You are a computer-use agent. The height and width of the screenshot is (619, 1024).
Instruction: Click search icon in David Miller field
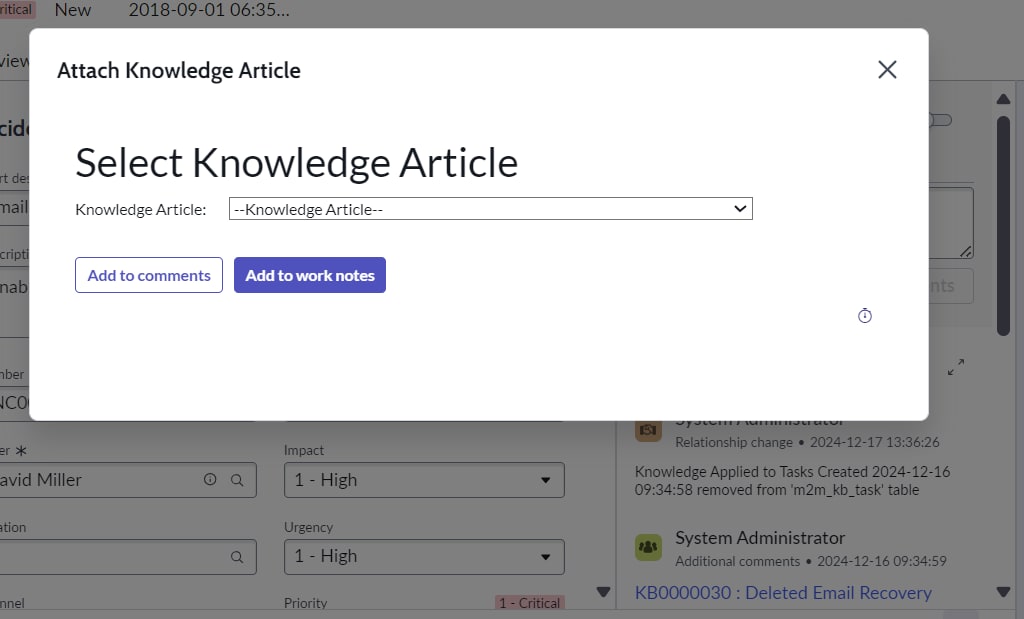pyautogui.click(x=237, y=480)
